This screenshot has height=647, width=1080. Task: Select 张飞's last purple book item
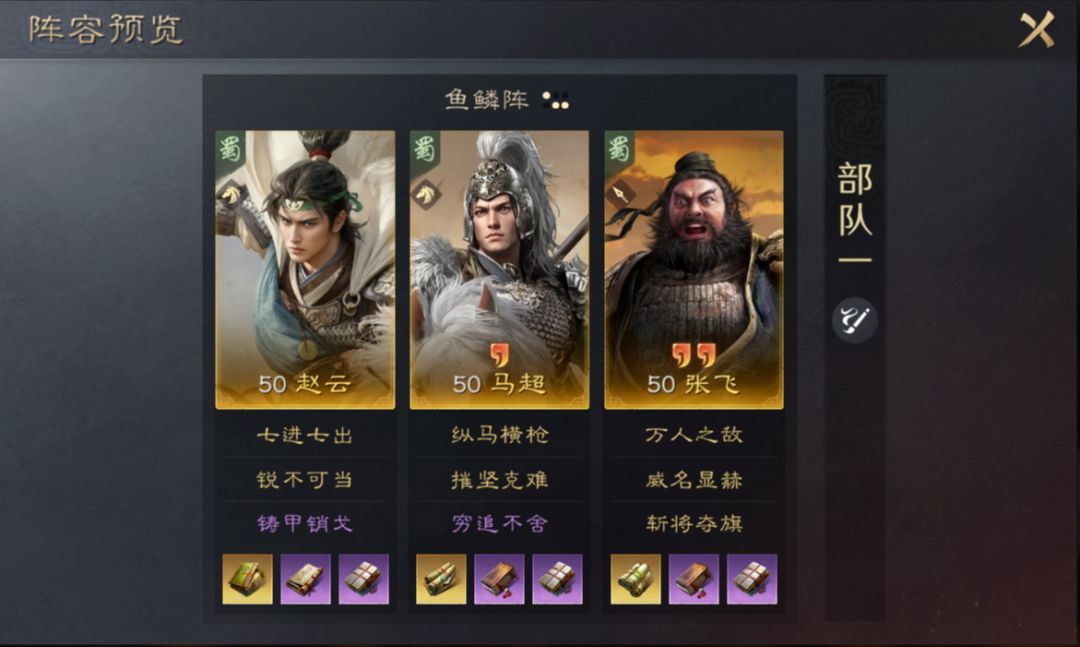click(752, 579)
